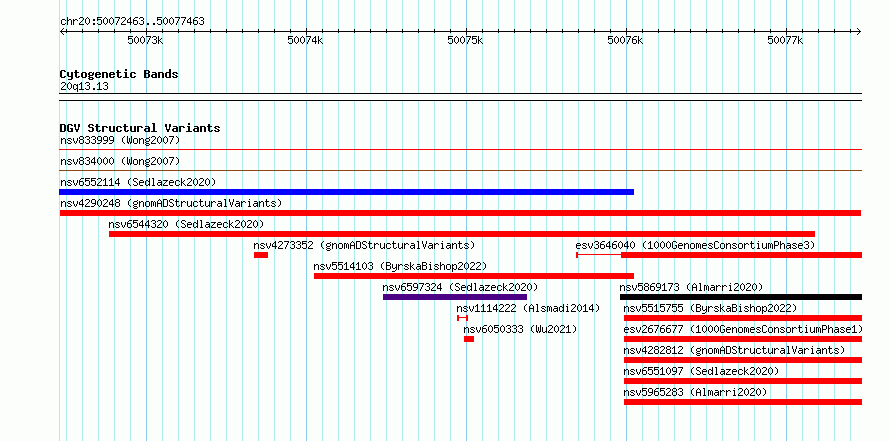Click the 20q13.13 band label
The image size is (890, 441).
[84, 87]
